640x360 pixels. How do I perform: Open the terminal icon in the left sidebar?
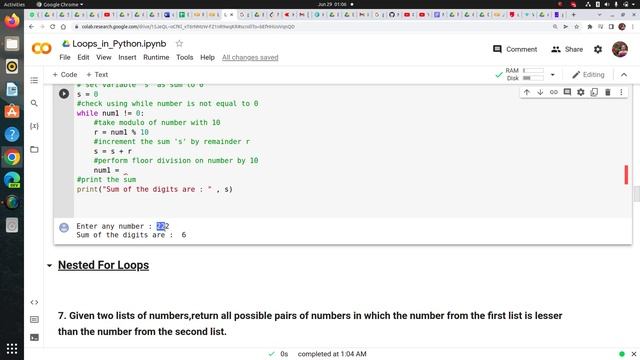pyautogui.click(x=34, y=337)
